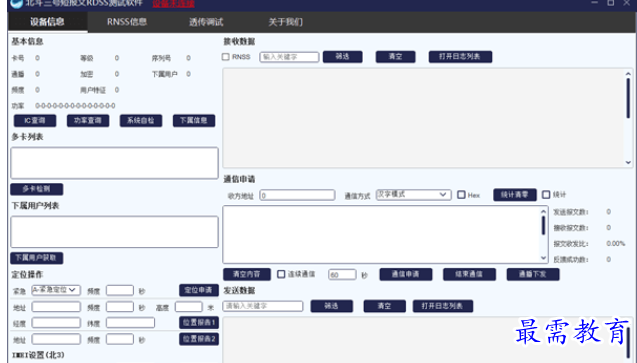This screenshot has width=637, height=363.
Task: Toggle the 统计 checkbox
Action: [546, 195]
